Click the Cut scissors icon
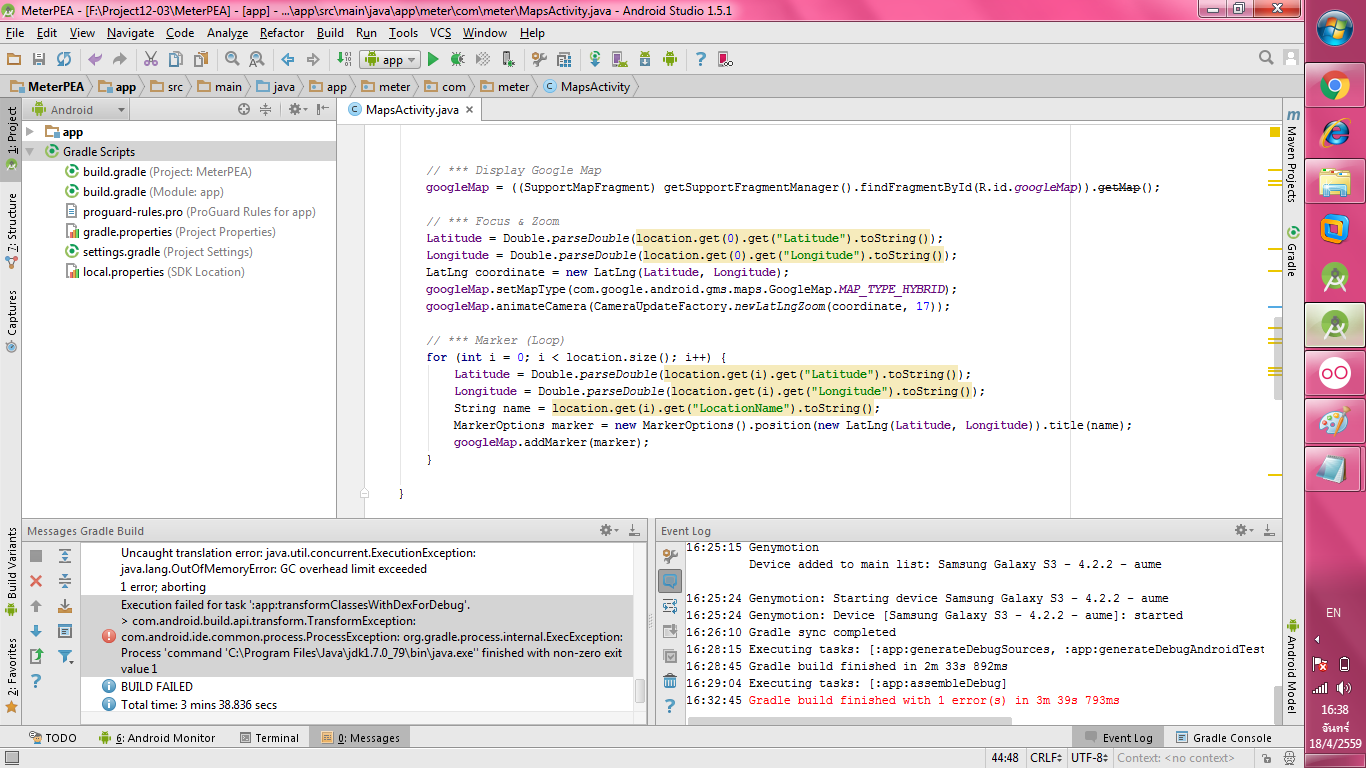The width and height of the screenshot is (1366, 768). point(151,60)
